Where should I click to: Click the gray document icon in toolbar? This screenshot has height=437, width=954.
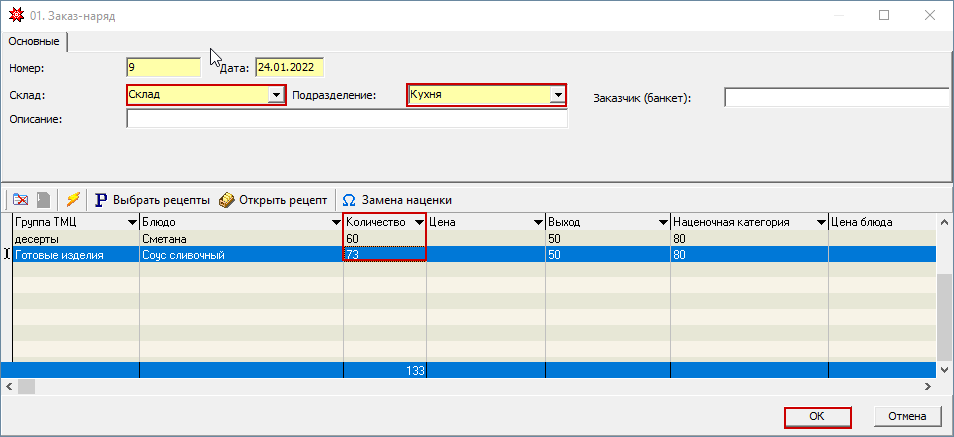[43, 199]
